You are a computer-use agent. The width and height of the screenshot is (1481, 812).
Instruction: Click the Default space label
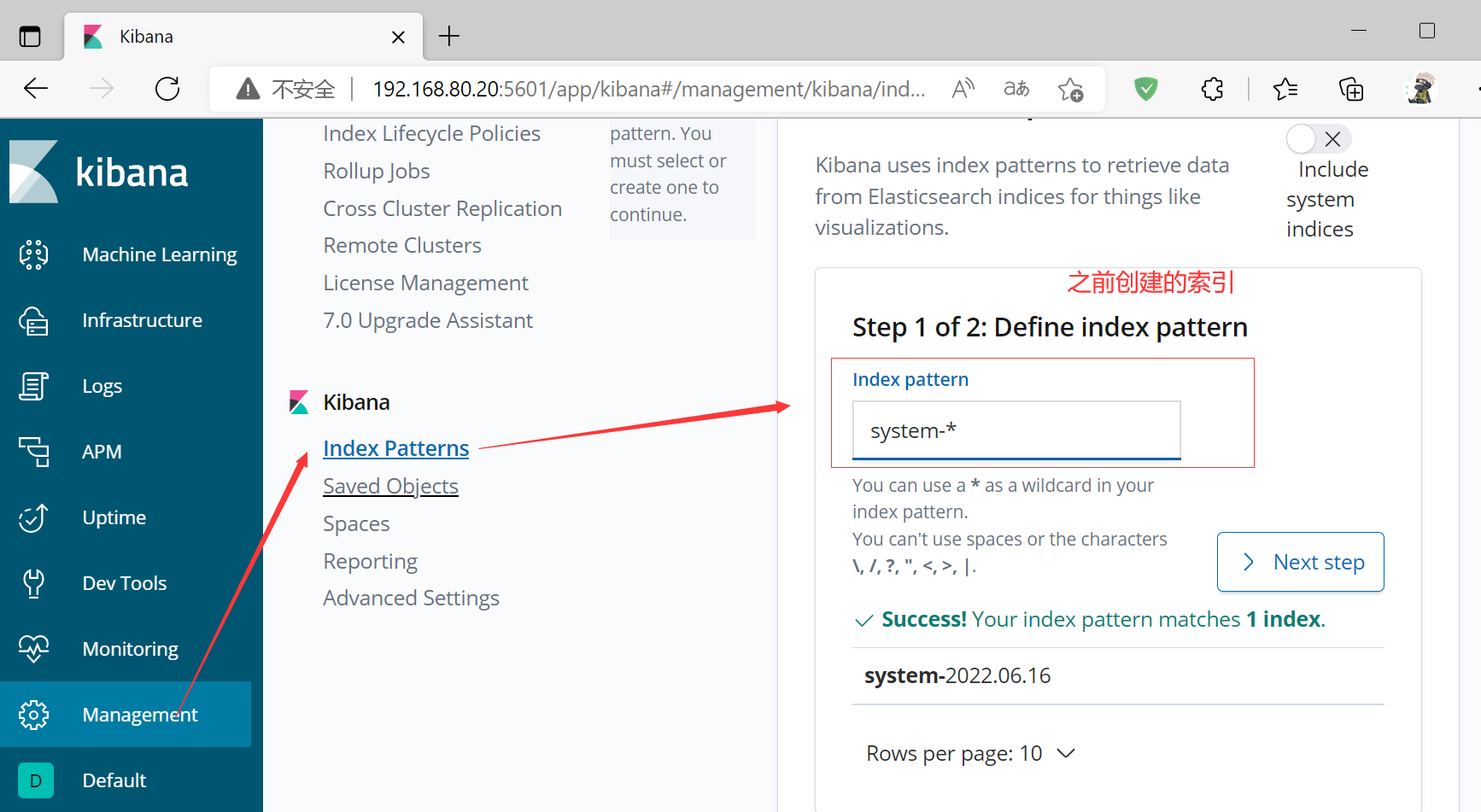(x=114, y=780)
